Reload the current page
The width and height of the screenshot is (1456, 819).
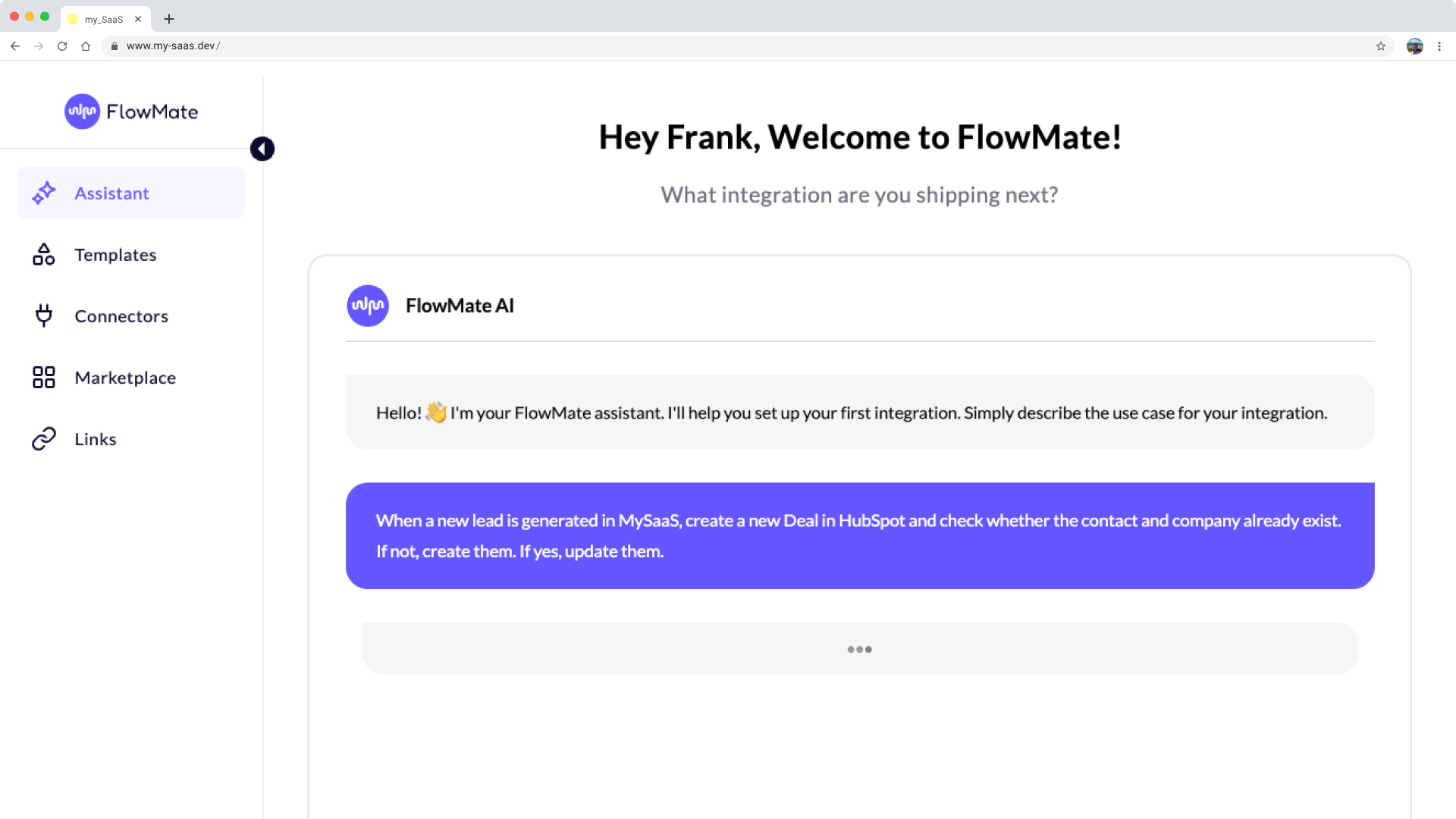tap(62, 46)
